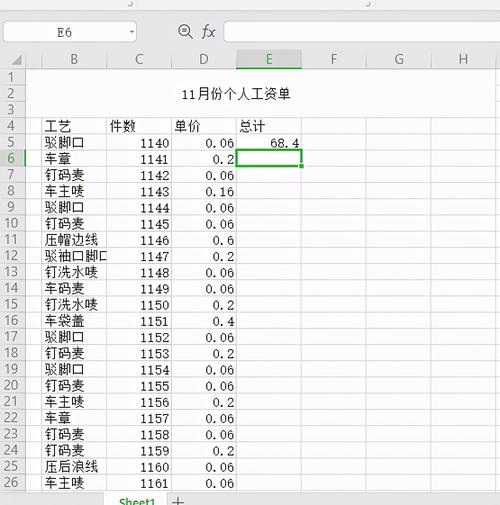Click the 件数 header cell
This screenshot has height=505, width=500.
(x=139, y=126)
